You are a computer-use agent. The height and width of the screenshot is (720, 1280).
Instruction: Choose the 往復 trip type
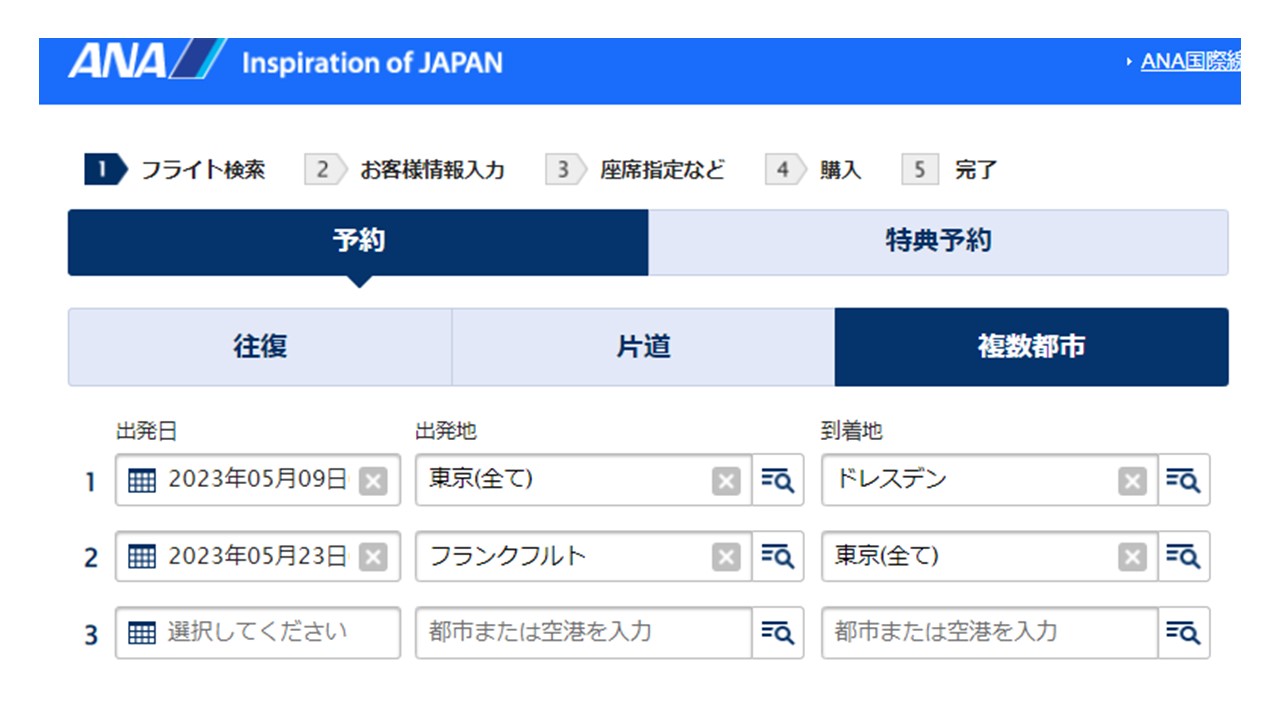pos(260,347)
